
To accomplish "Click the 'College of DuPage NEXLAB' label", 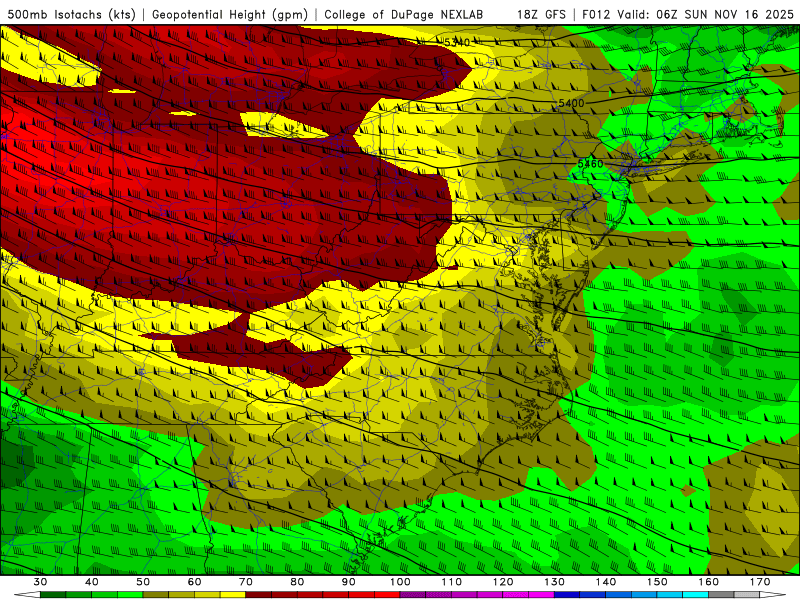I will (404, 14).
